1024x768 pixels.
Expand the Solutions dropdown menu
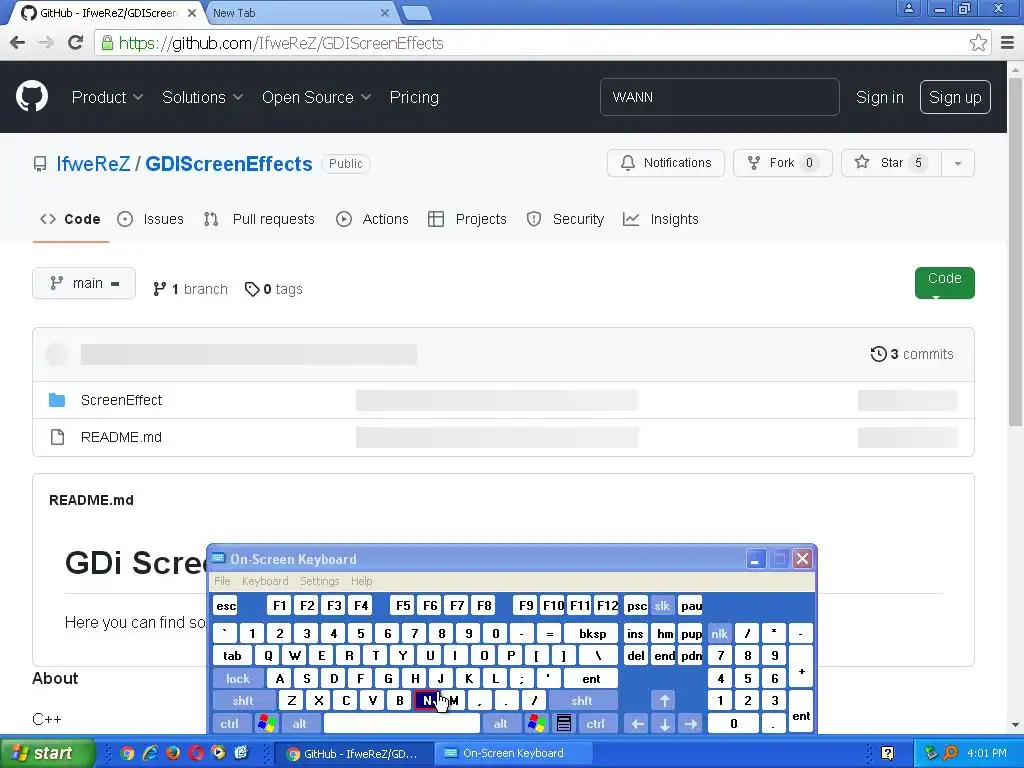202,97
